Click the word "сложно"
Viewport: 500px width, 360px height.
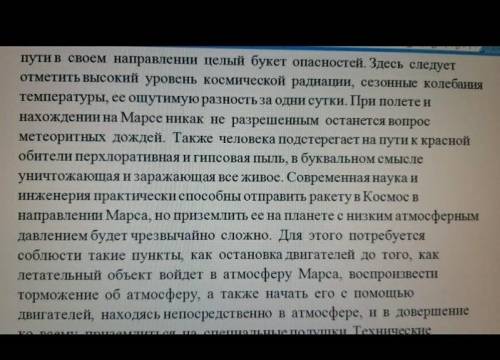246,235
